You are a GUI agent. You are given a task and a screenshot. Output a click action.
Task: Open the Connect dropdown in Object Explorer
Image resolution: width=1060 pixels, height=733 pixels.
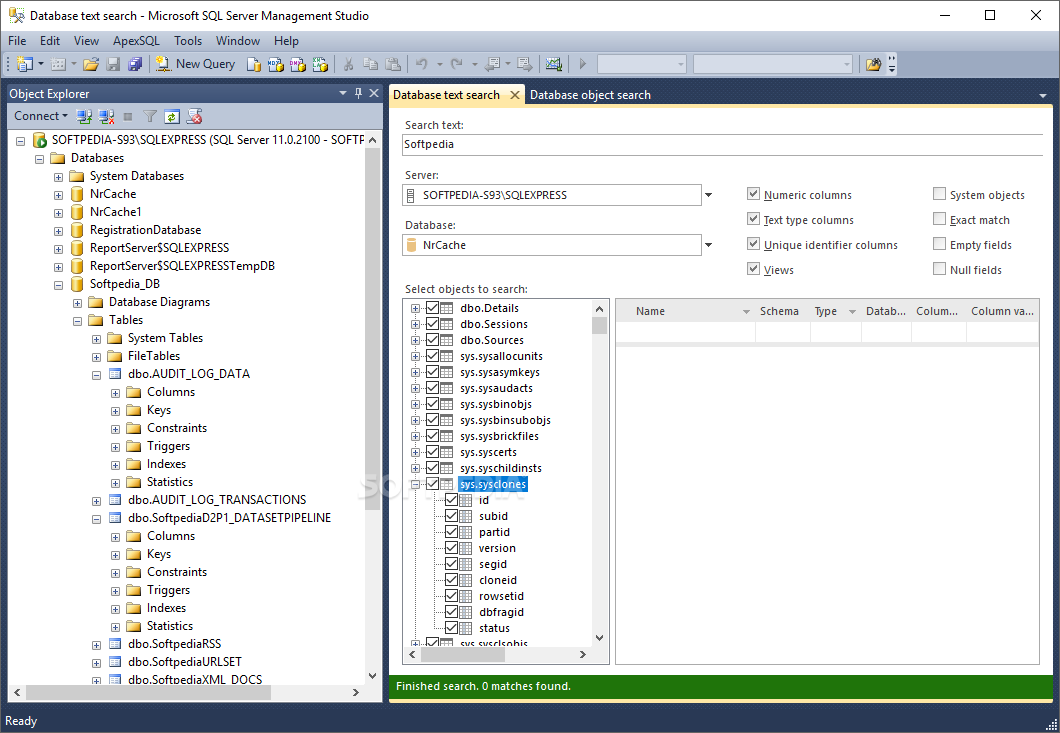(41, 116)
